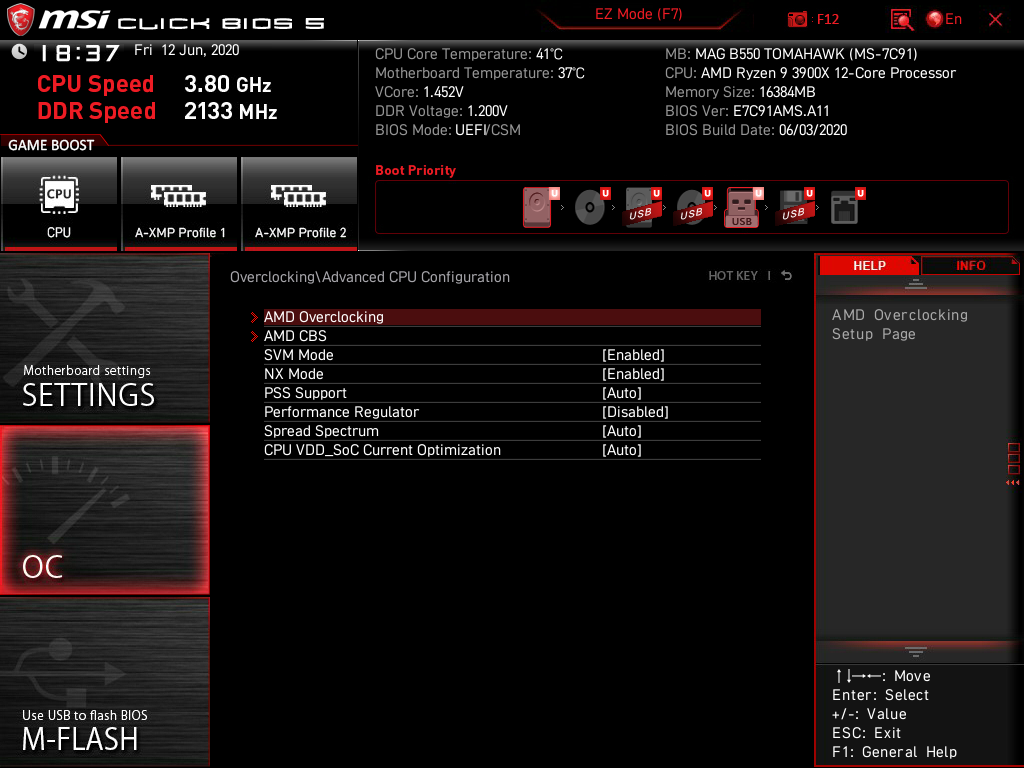Screen dimensions: 1024x768
Task: Select the hard disk boot device icon
Action: (x=539, y=207)
